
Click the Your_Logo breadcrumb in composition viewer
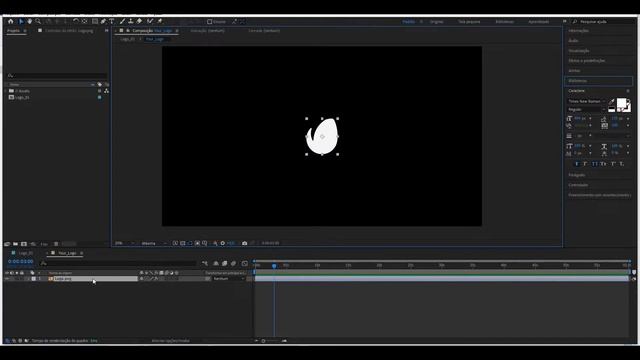click(155, 39)
